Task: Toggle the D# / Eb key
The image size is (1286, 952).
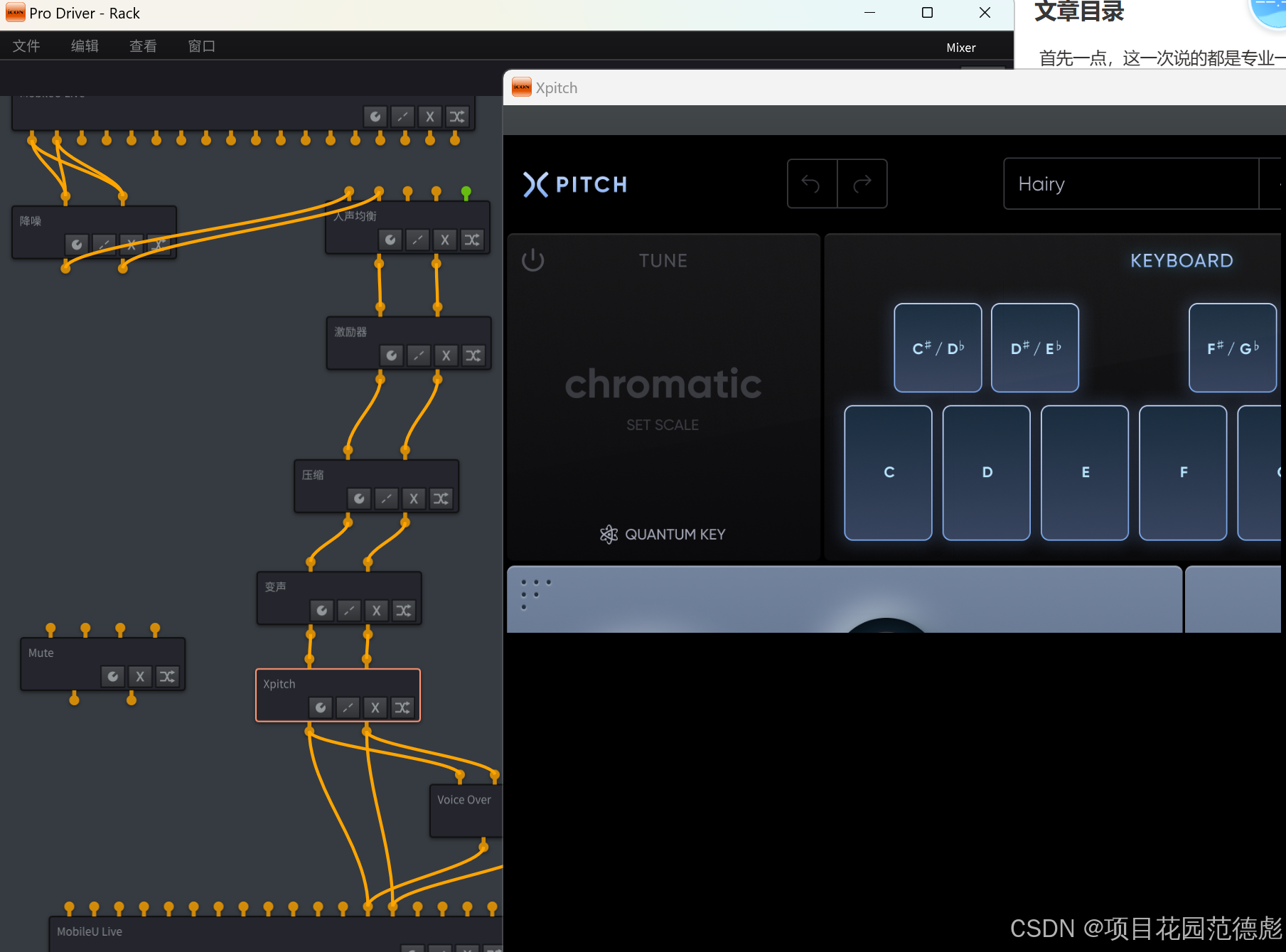Action: tap(1035, 348)
